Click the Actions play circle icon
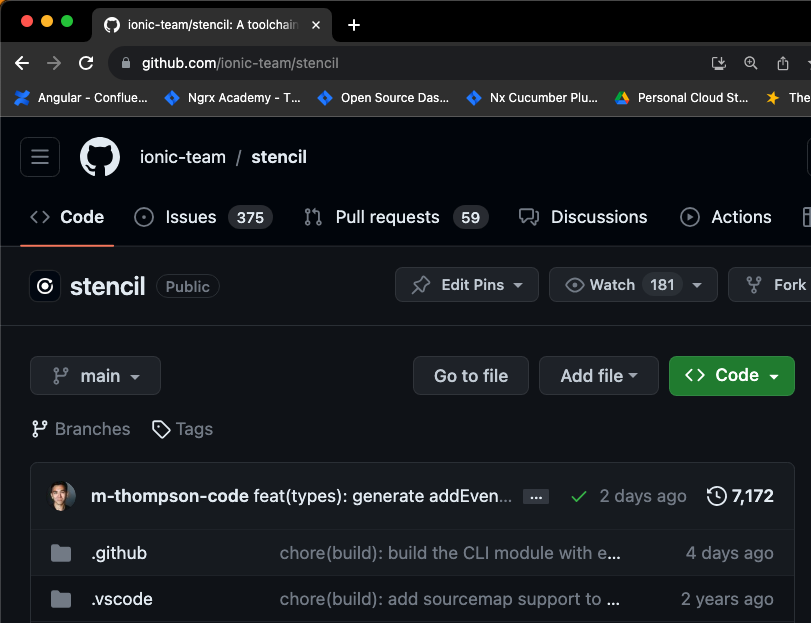 689,217
